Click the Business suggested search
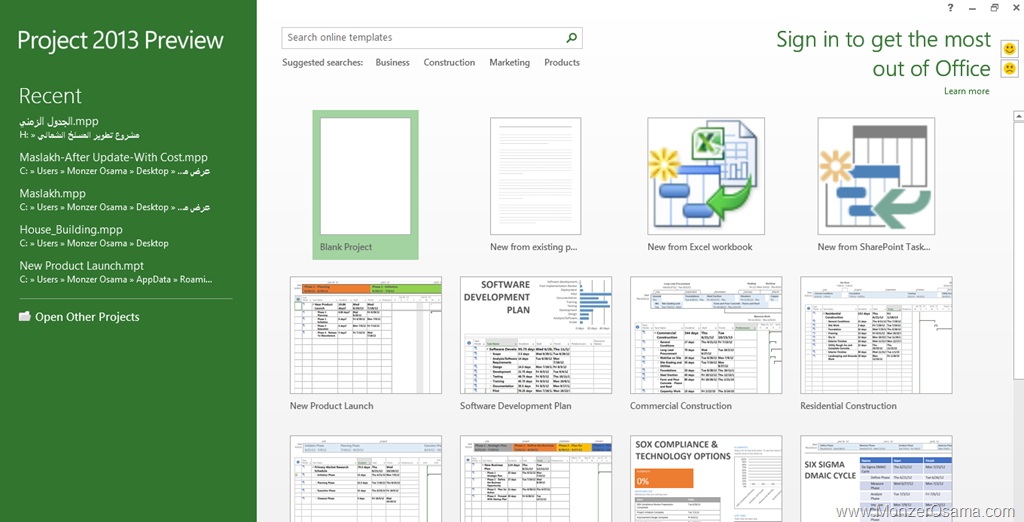 (x=392, y=63)
